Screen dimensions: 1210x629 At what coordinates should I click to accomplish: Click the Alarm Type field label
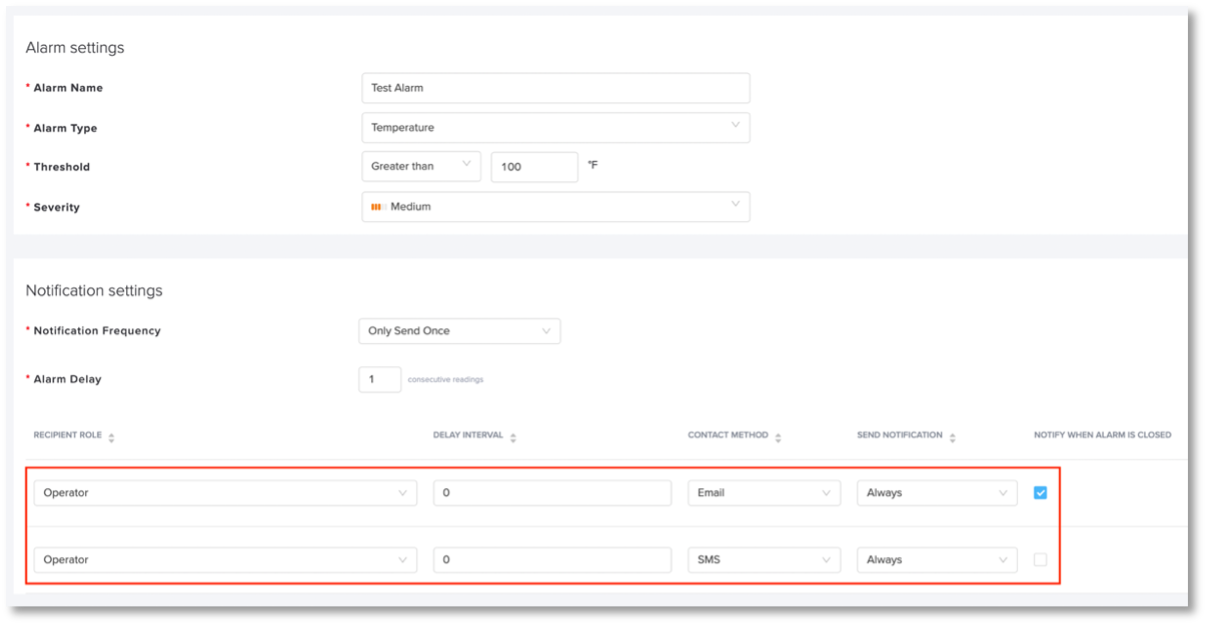tap(66, 128)
